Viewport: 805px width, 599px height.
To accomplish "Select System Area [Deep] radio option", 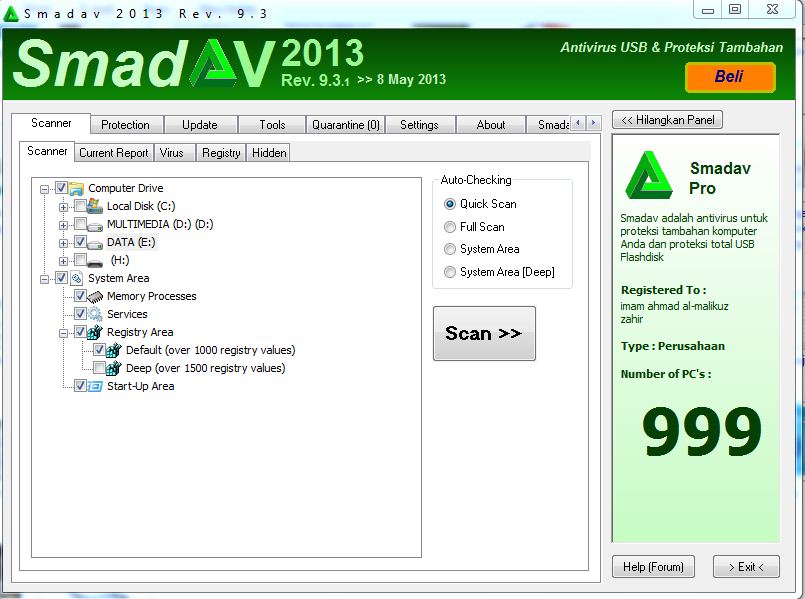I will coord(450,272).
